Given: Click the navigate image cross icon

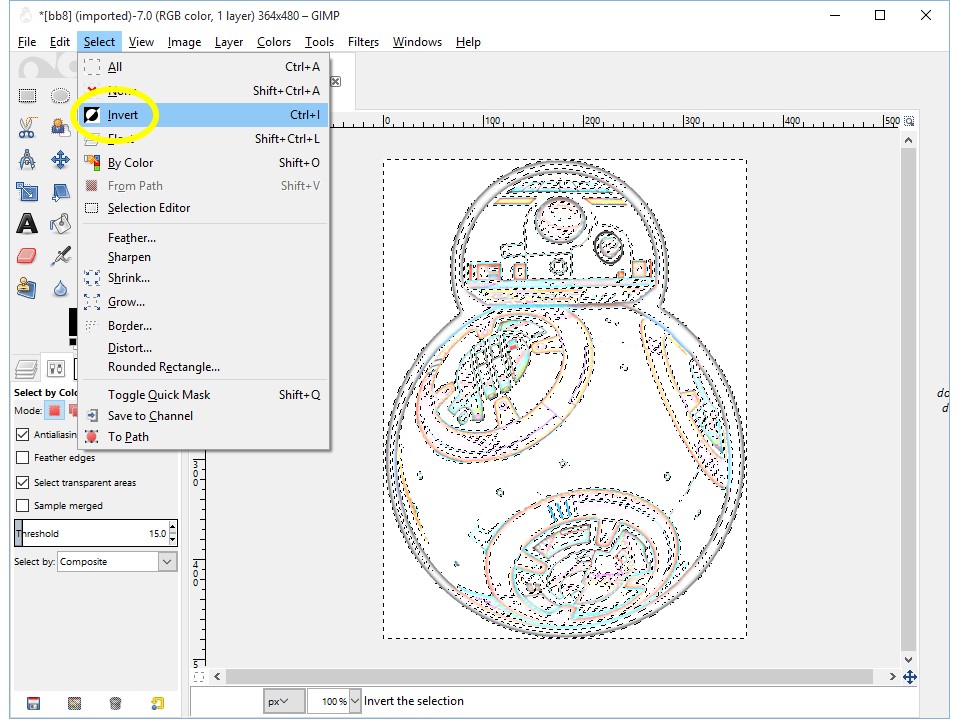Looking at the screenshot, I should click(909, 677).
